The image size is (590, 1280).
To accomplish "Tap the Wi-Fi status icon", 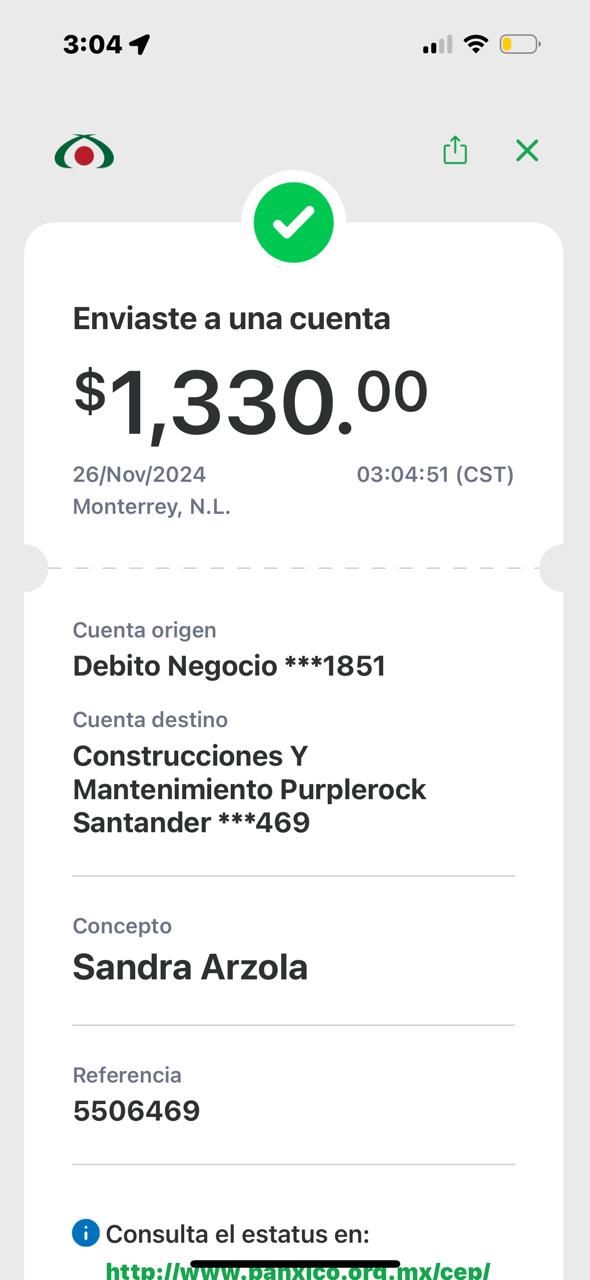I will point(476,44).
